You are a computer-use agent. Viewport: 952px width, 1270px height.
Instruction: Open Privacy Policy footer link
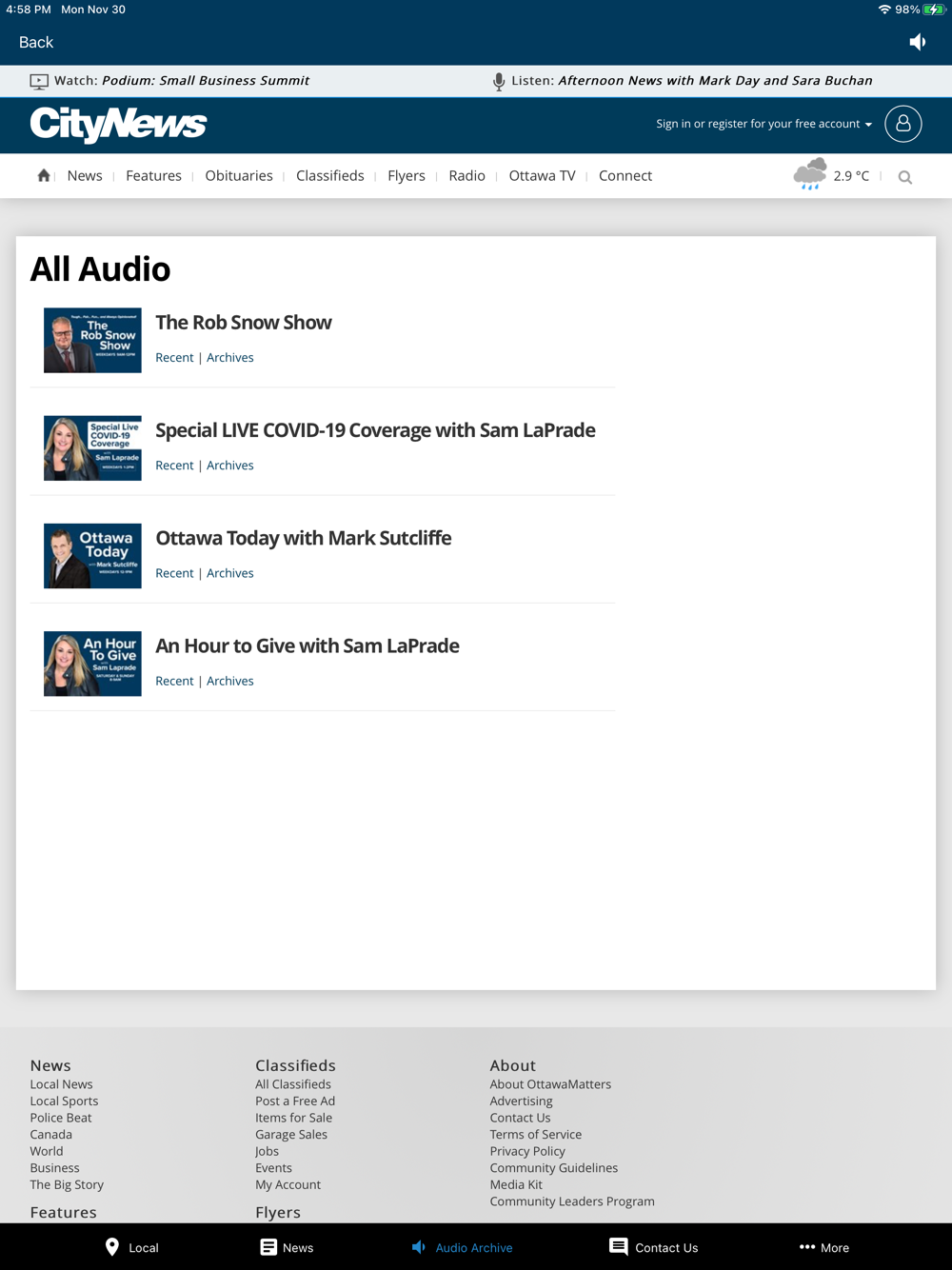(527, 1152)
